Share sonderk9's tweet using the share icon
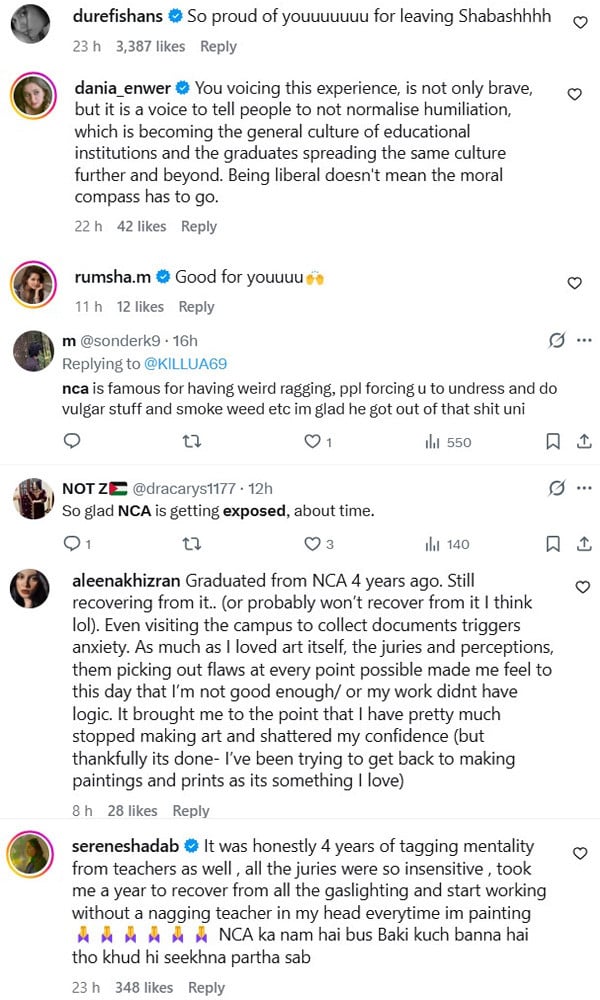Screen dimensions: 600x1000 (585, 441)
